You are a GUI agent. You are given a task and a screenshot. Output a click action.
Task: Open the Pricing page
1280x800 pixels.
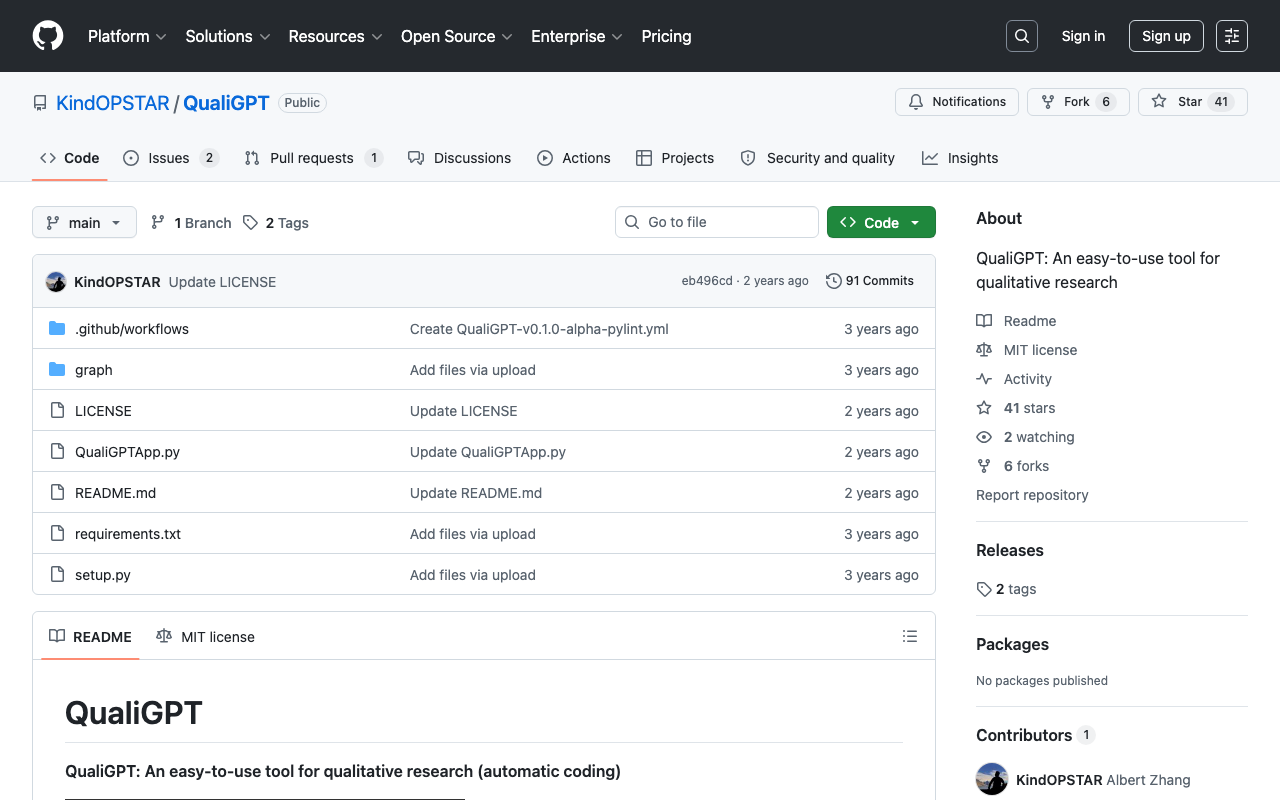point(666,36)
